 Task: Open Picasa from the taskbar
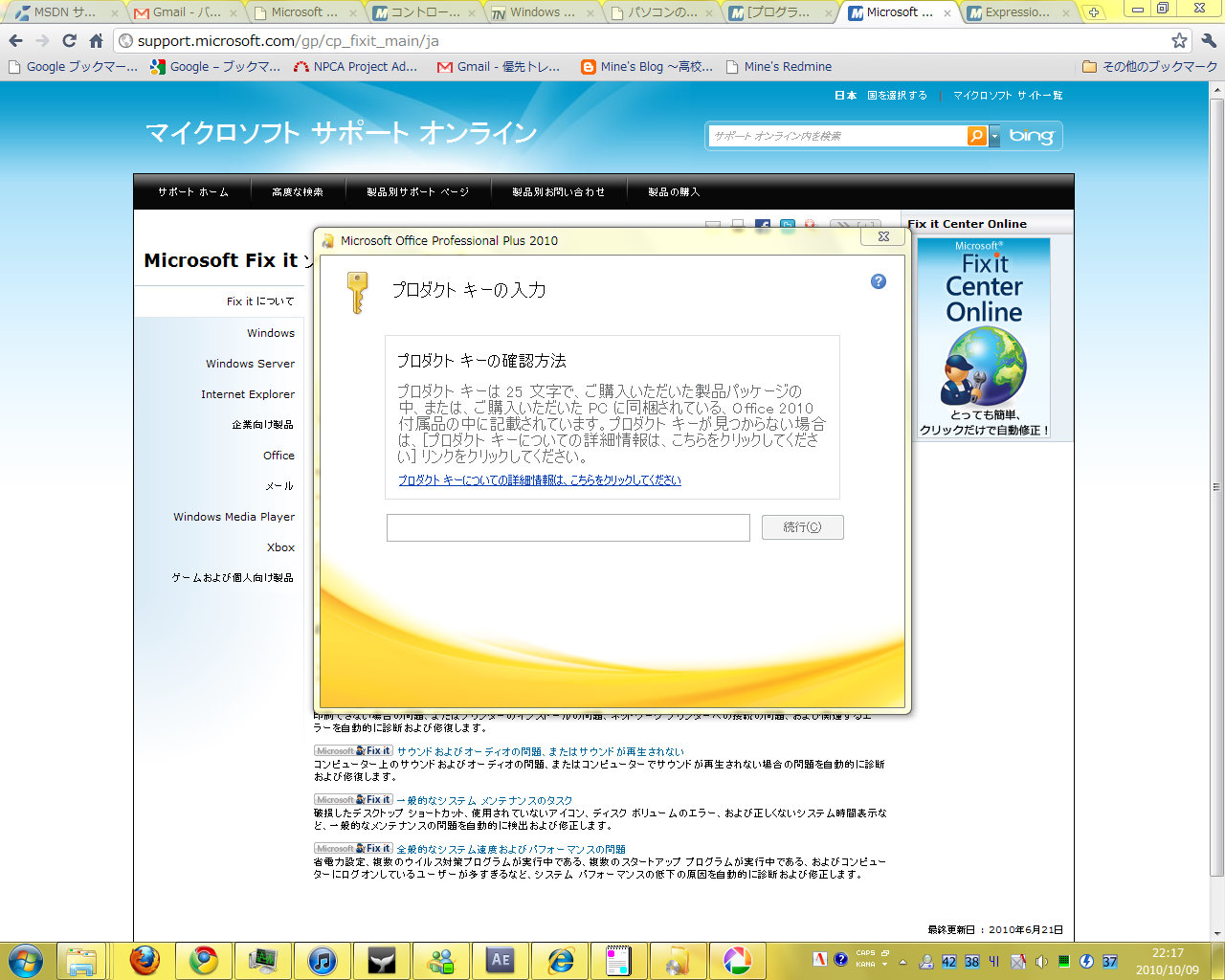(x=737, y=960)
